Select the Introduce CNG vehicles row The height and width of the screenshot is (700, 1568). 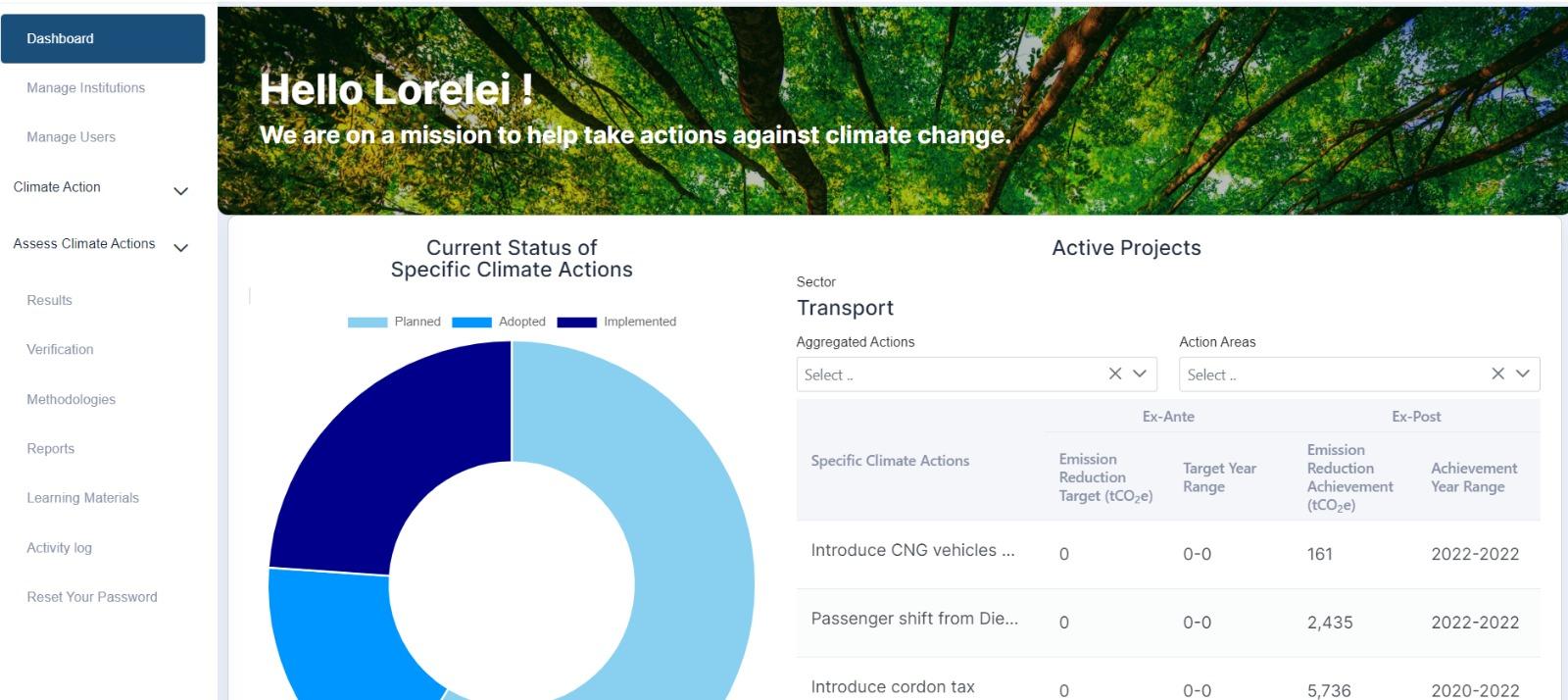pos(1168,554)
